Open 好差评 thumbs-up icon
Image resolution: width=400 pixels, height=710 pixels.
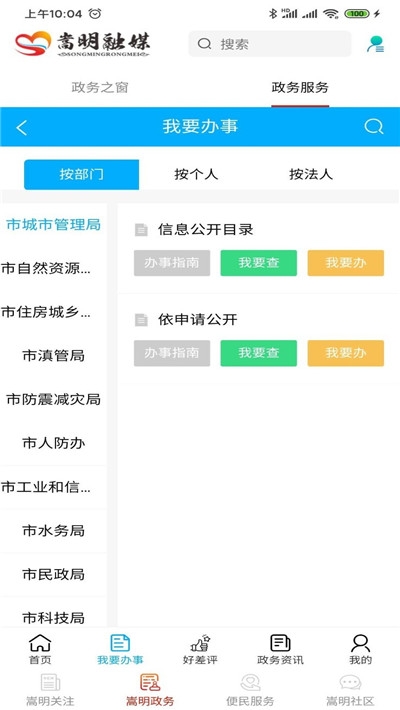pos(200,643)
